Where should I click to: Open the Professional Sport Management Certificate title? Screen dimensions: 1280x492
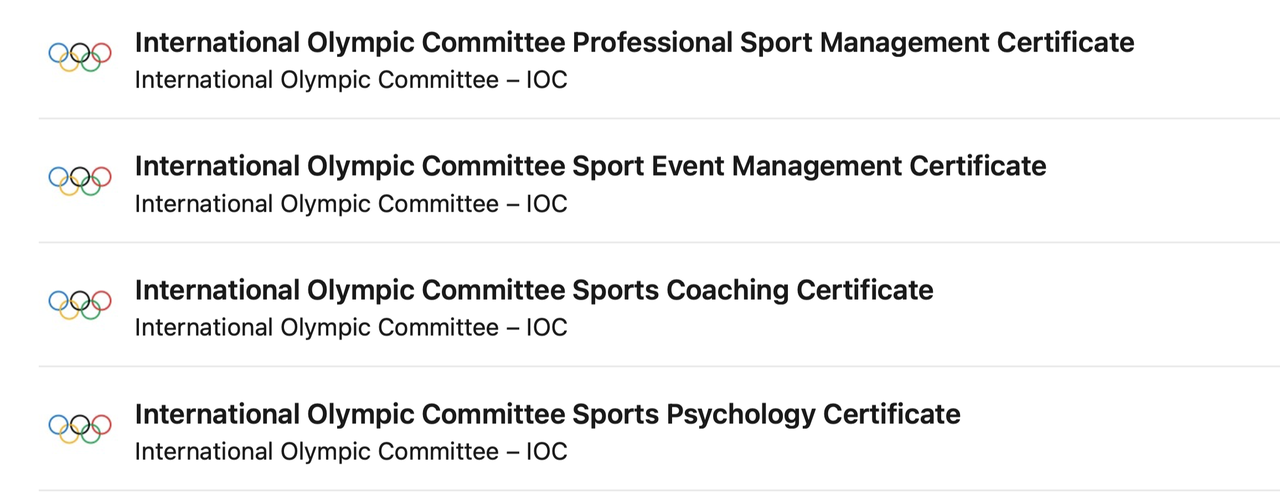click(634, 43)
